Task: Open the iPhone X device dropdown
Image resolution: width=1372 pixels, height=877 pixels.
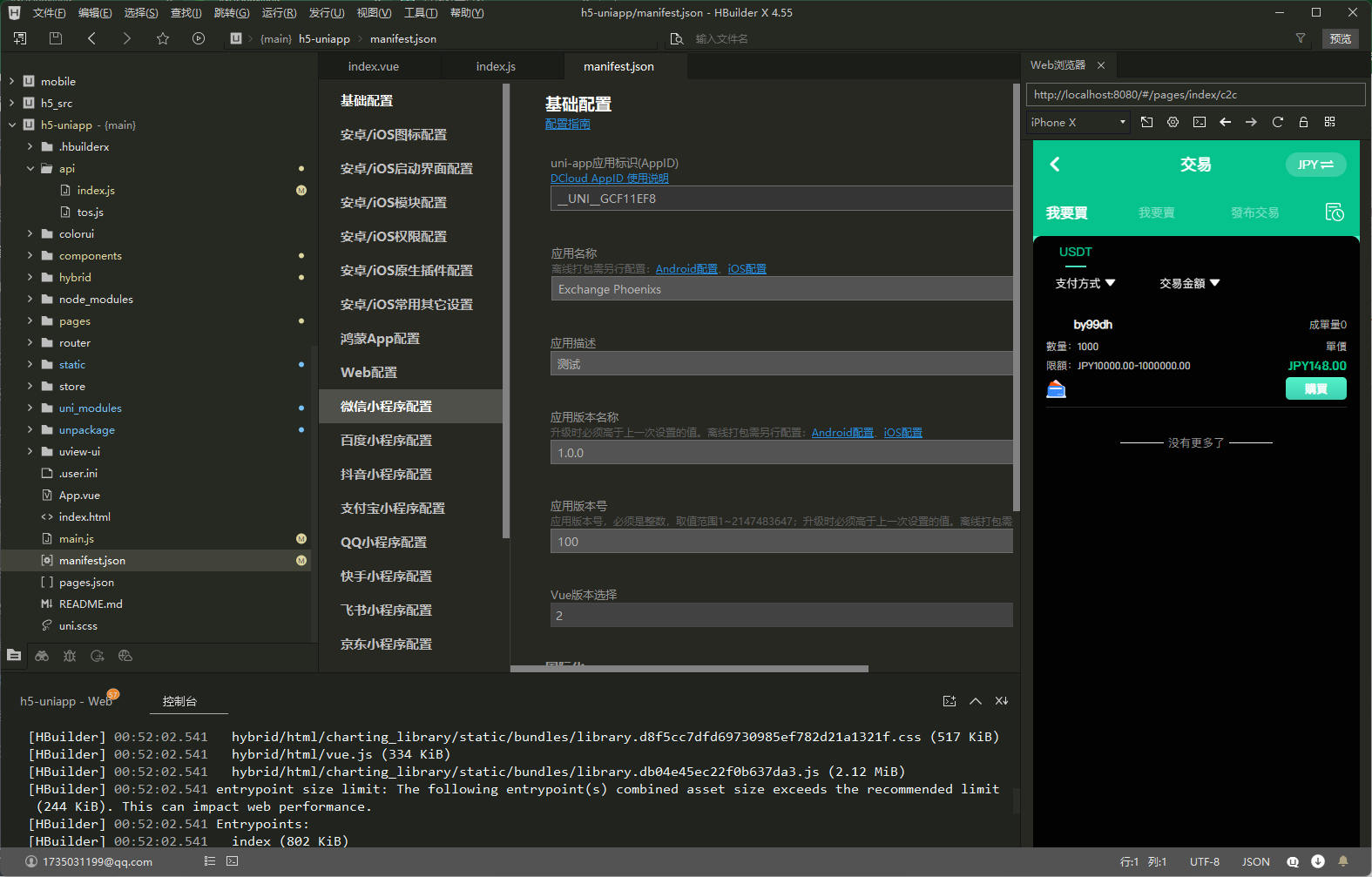Action: click(1078, 122)
